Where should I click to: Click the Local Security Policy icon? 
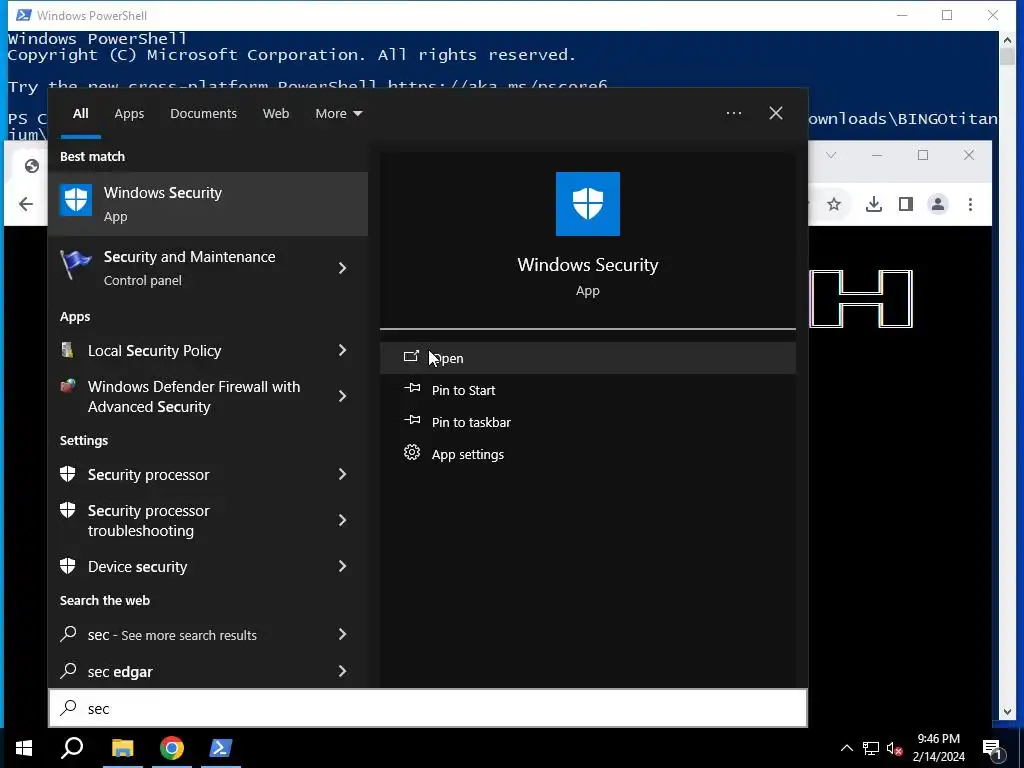pos(67,350)
